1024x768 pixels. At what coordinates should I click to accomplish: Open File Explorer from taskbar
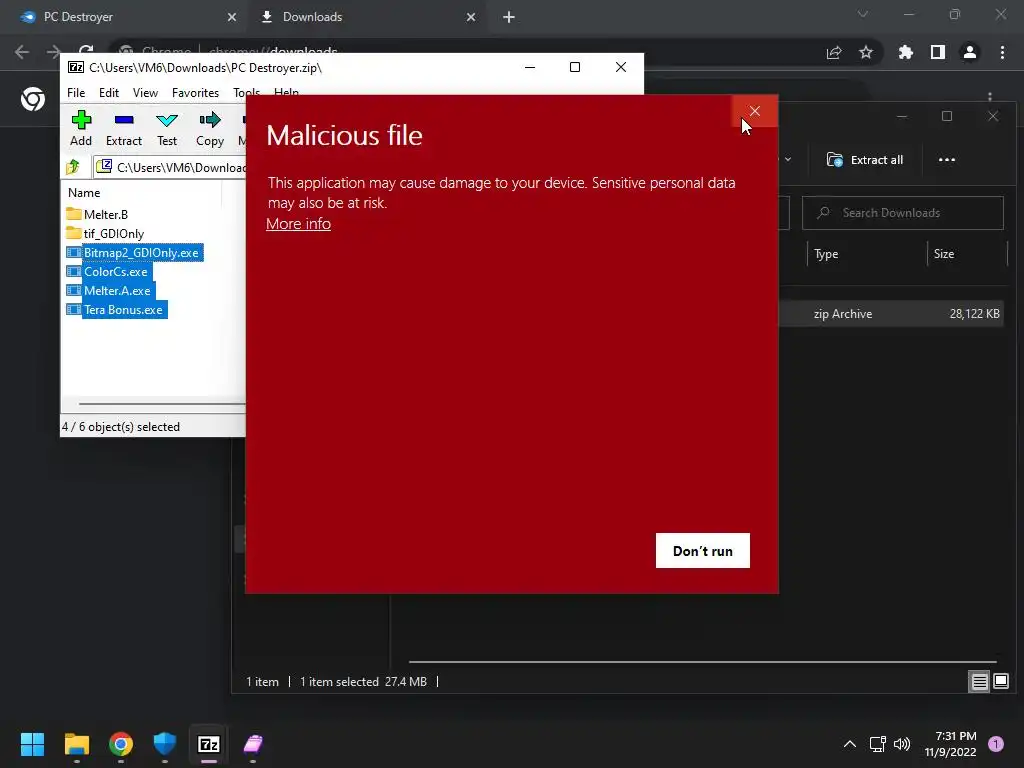[x=77, y=744]
